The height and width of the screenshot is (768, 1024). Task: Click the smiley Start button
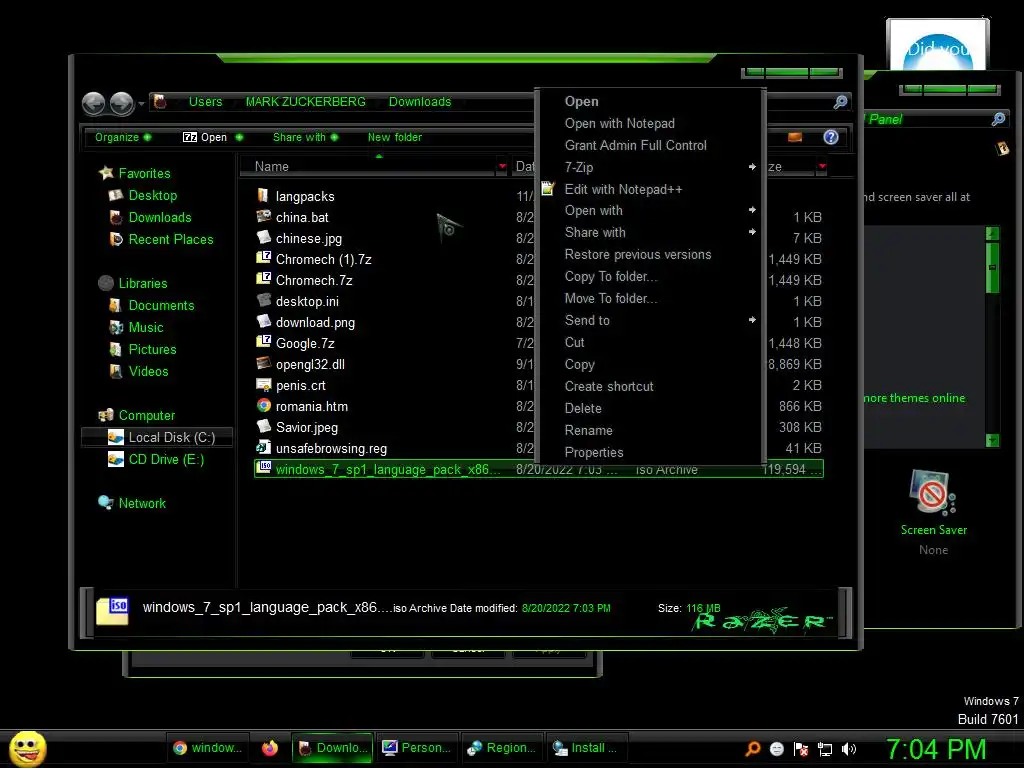(x=27, y=748)
